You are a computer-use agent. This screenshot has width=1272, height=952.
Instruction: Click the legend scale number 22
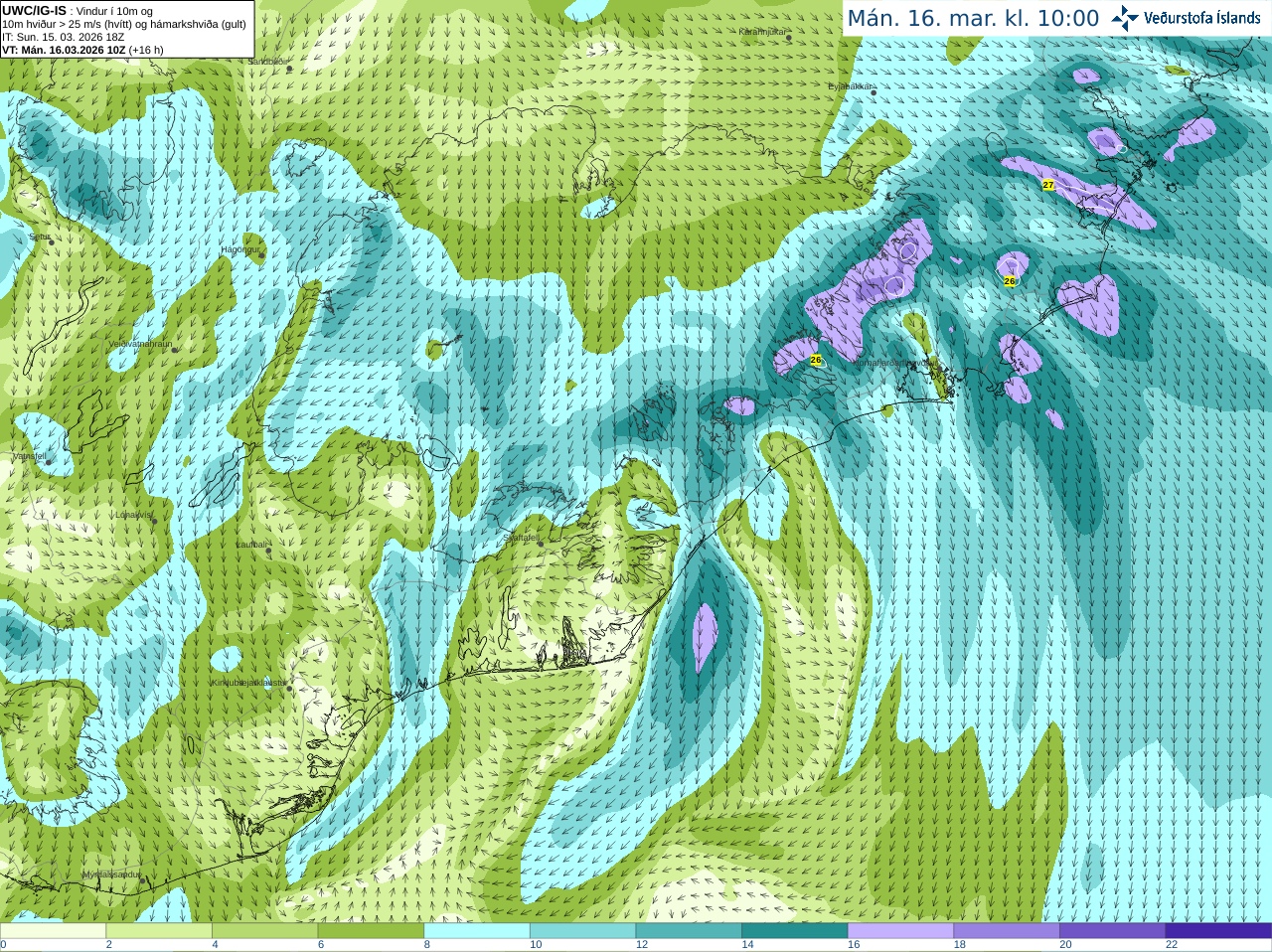point(1172,945)
